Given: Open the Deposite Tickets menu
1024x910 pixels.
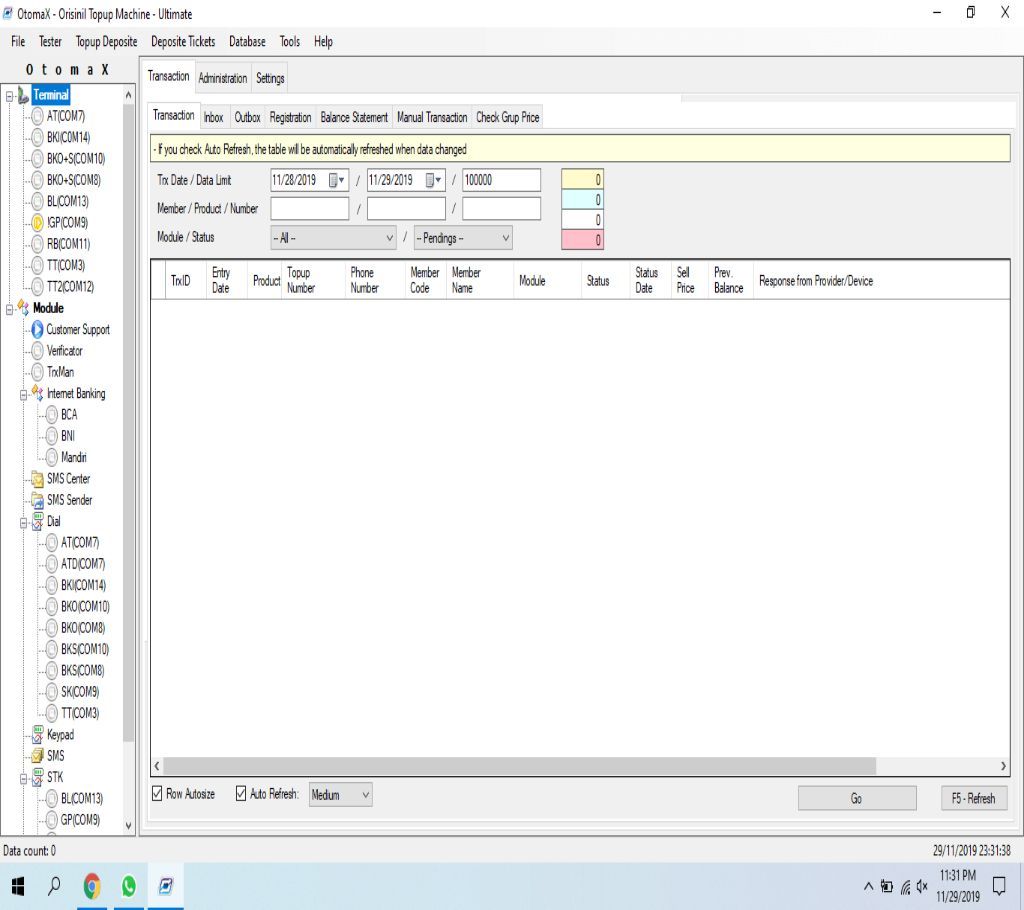Looking at the screenshot, I should pos(183,42).
